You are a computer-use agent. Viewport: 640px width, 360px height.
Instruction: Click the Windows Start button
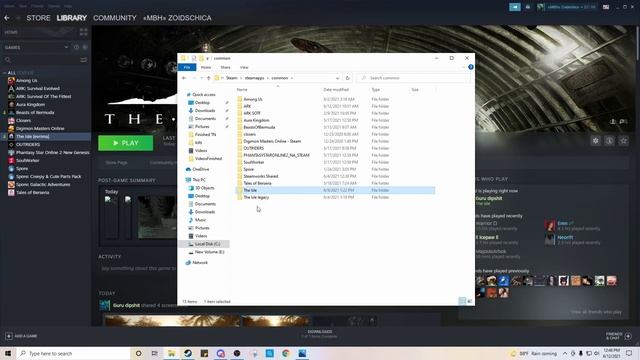pyautogui.click(x=8, y=353)
